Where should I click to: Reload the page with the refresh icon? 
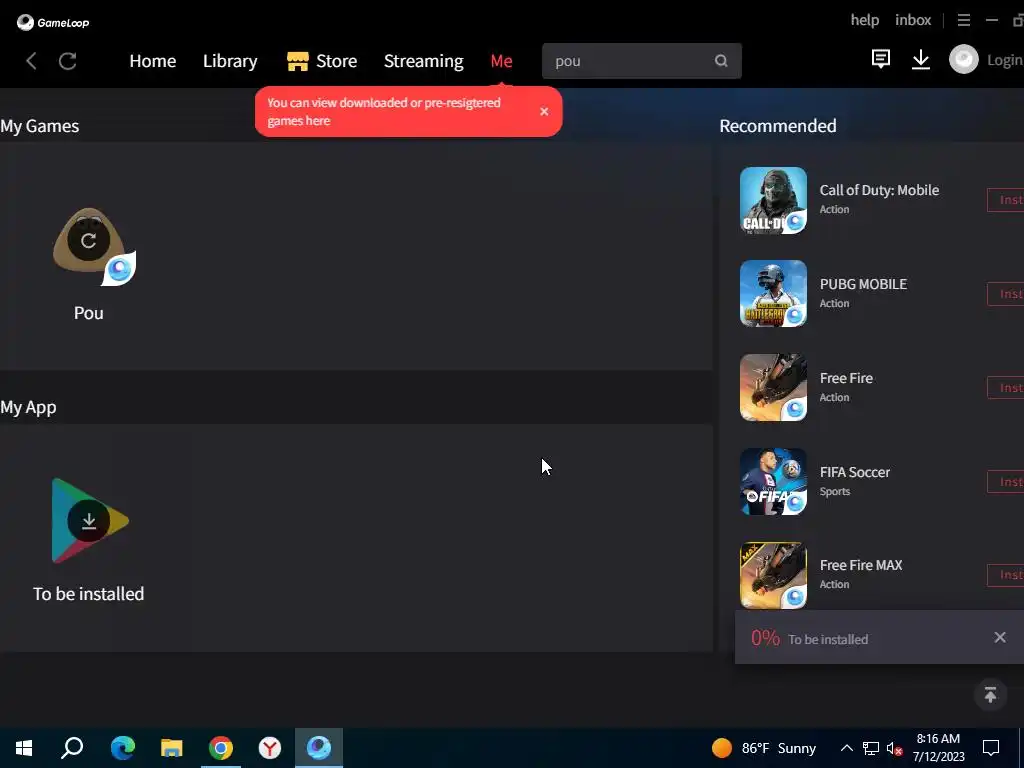tap(68, 61)
